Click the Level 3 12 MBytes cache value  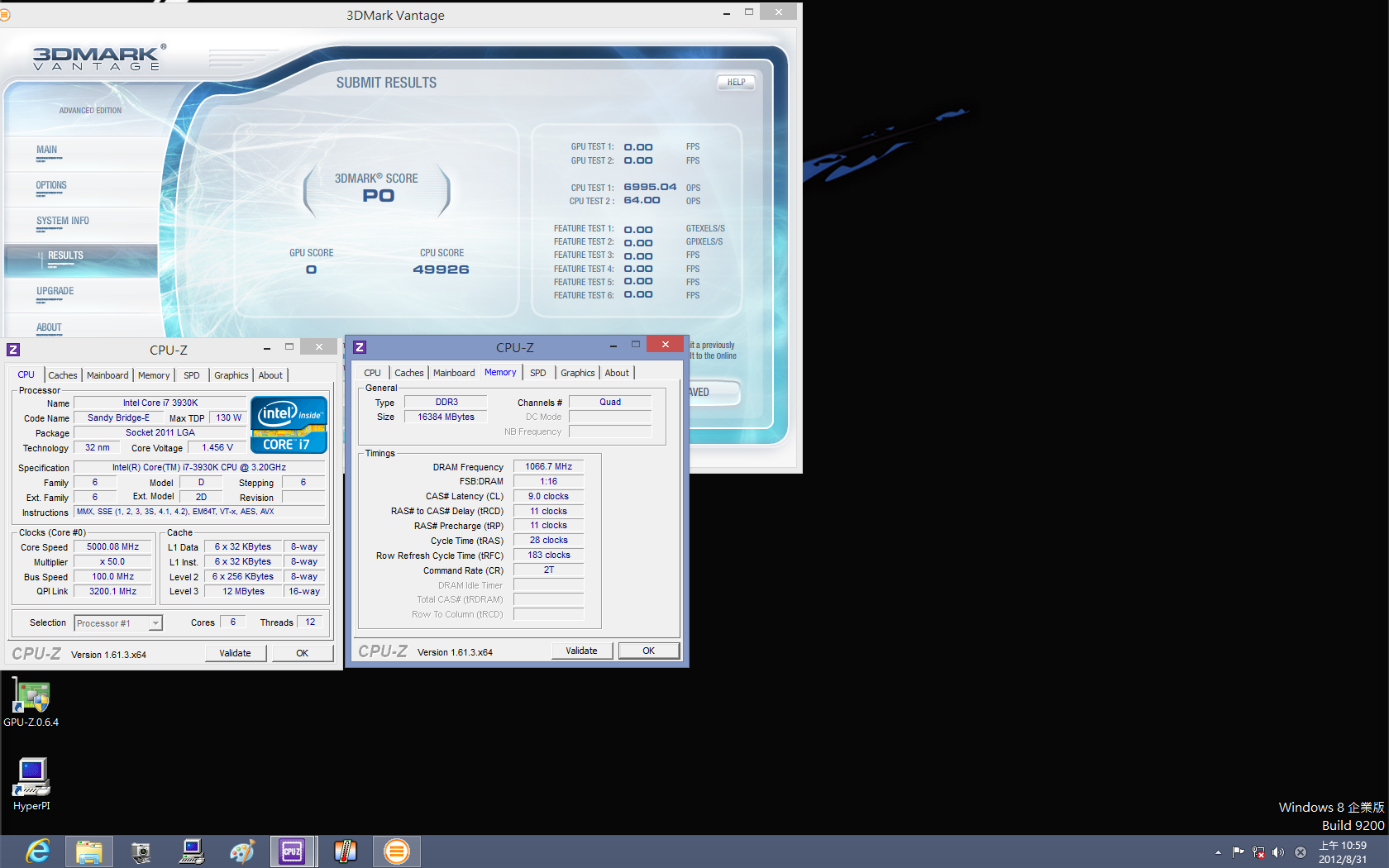[244, 591]
